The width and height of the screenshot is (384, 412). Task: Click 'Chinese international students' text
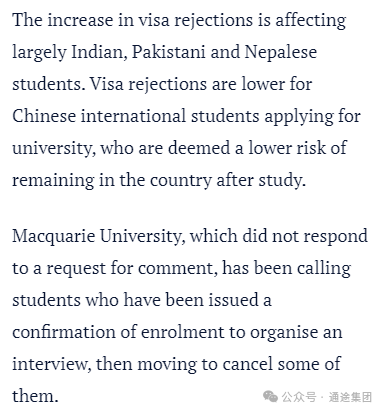click(136, 116)
